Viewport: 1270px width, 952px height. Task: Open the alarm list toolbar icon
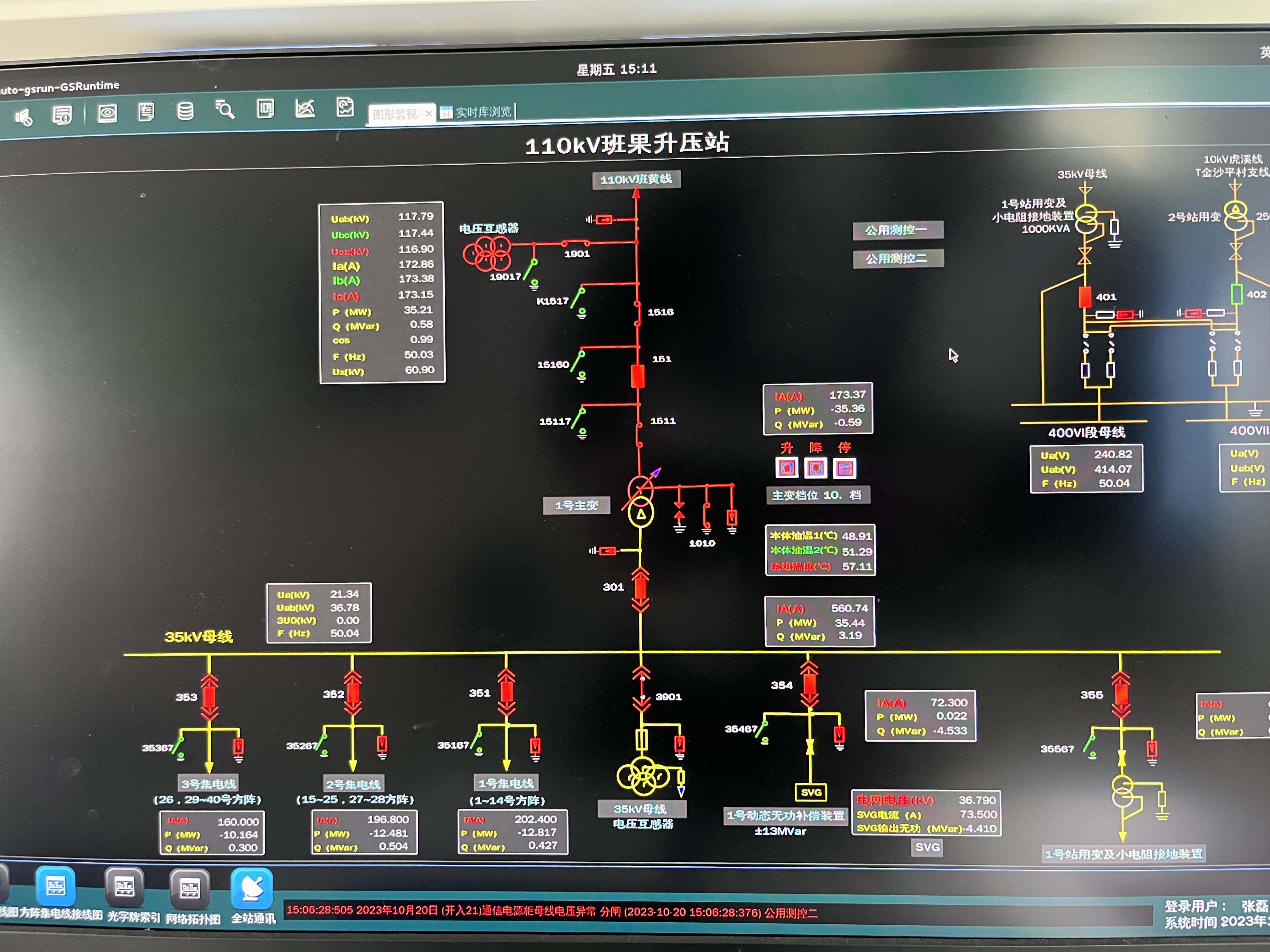62,115
